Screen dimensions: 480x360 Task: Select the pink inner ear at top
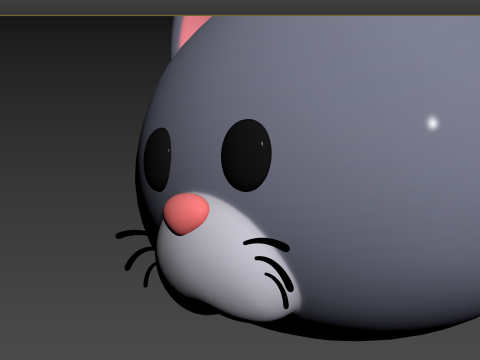[193, 30]
